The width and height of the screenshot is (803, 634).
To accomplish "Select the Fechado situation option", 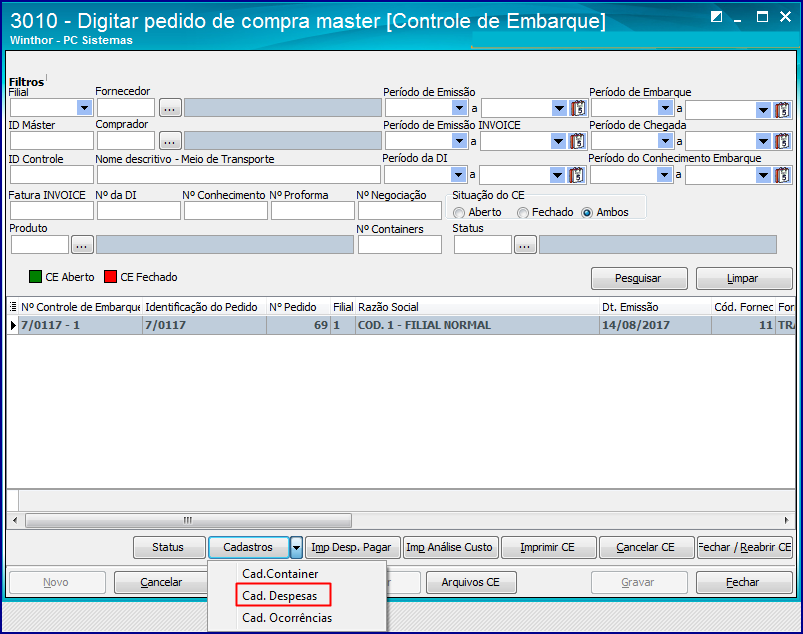I will [522, 213].
